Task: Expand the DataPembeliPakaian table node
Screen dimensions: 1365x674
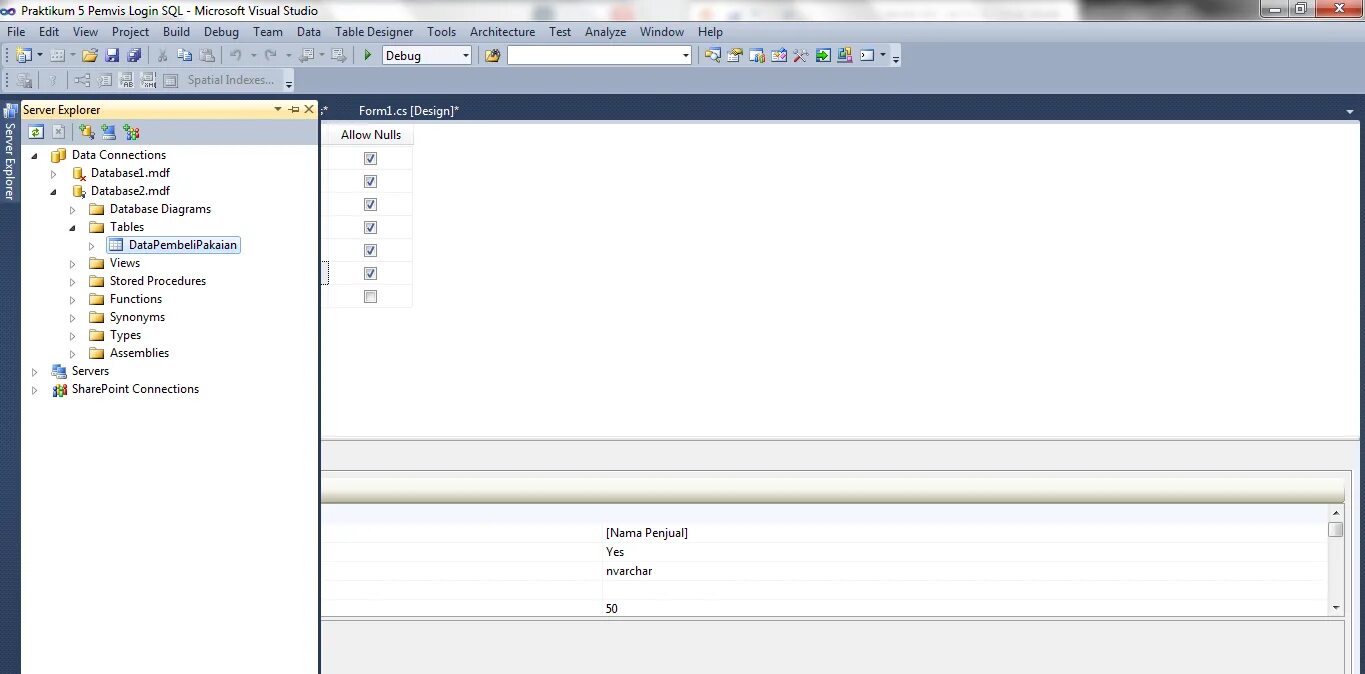Action: (92, 246)
